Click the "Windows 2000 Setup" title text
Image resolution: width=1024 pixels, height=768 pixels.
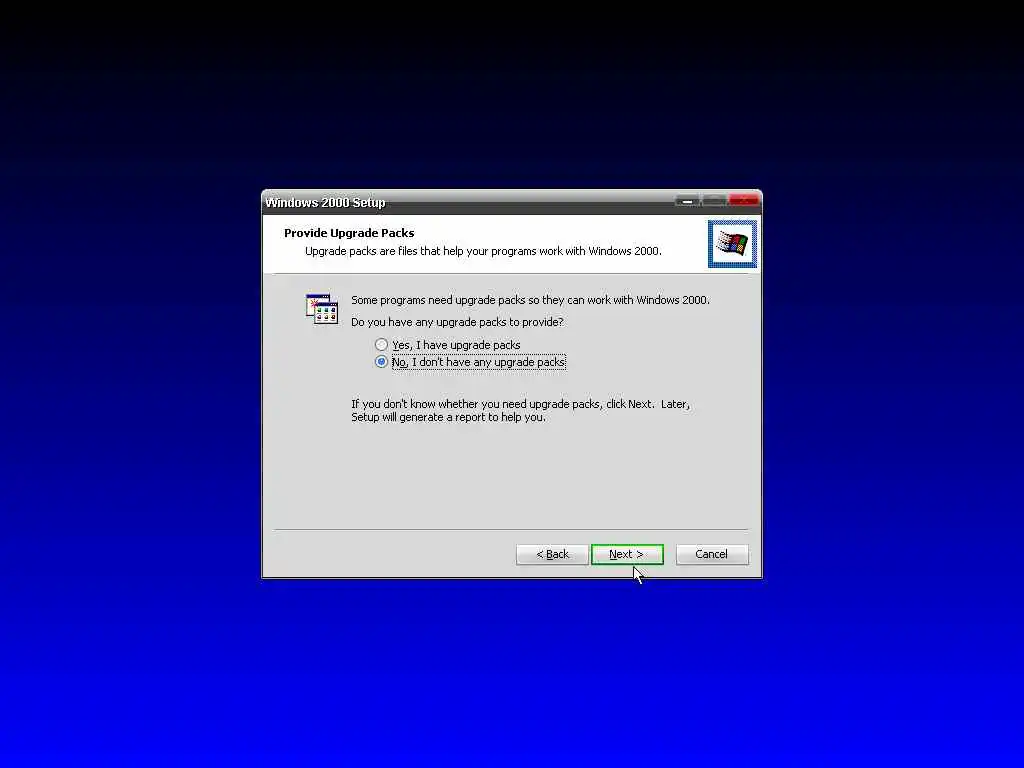pyautogui.click(x=325, y=202)
